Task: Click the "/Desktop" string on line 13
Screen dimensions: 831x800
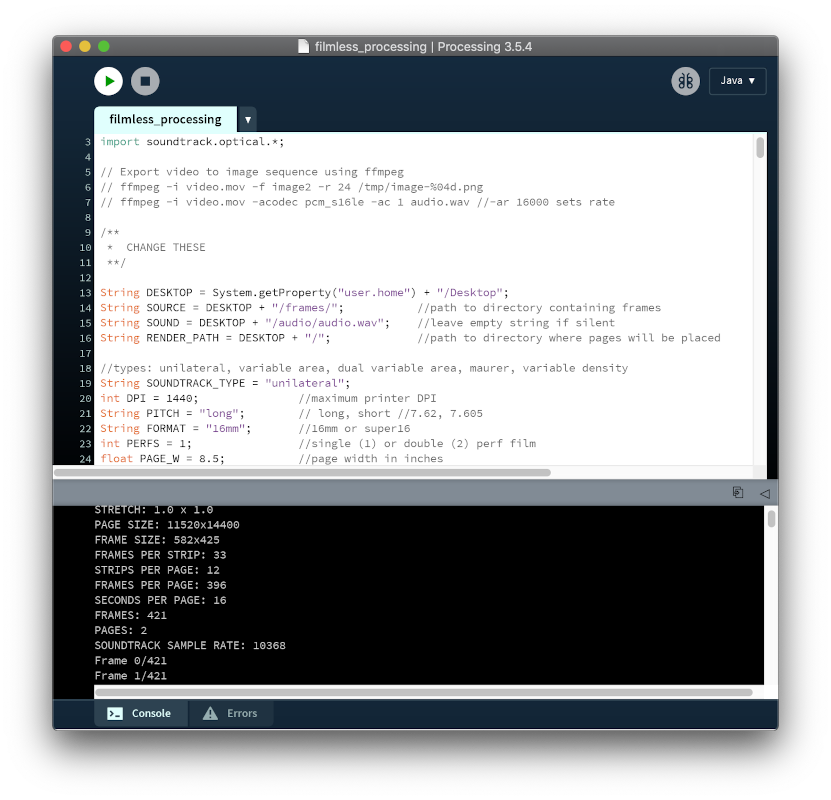Action: point(470,292)
